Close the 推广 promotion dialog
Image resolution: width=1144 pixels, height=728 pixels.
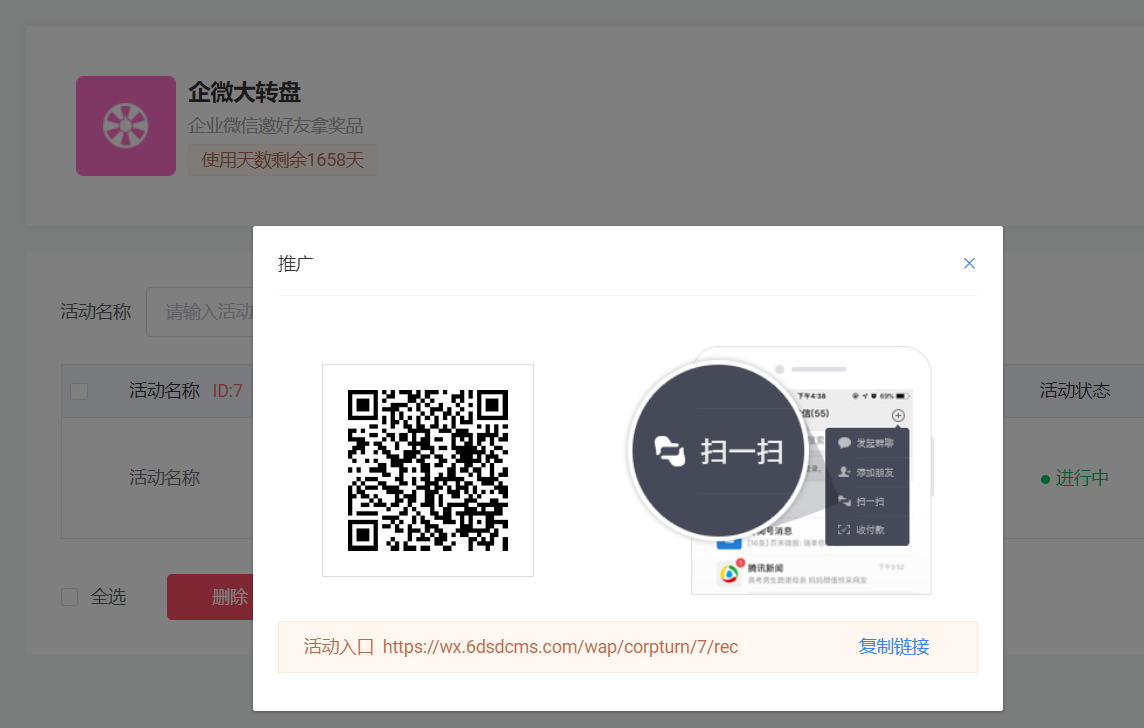click(x=969, y=263)
